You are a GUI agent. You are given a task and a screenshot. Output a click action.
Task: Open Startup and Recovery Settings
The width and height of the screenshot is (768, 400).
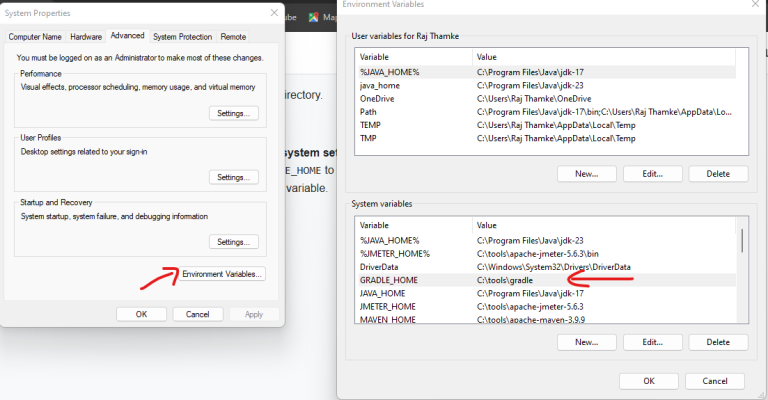234,242
